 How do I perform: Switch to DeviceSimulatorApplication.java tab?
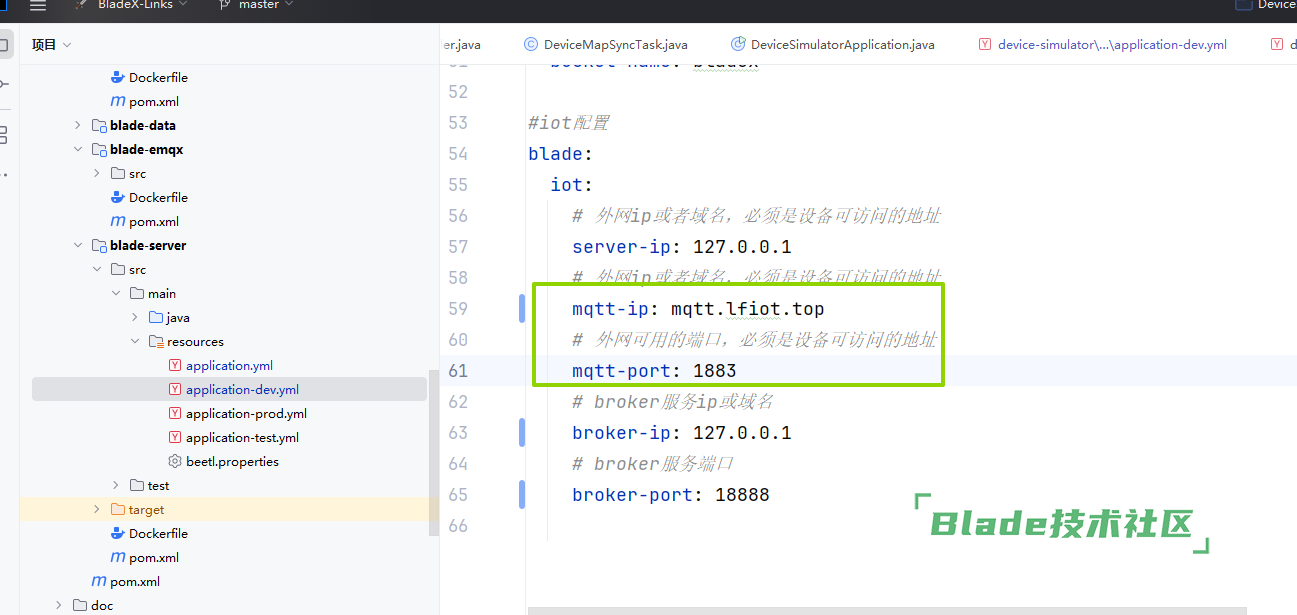pos(842,45)
